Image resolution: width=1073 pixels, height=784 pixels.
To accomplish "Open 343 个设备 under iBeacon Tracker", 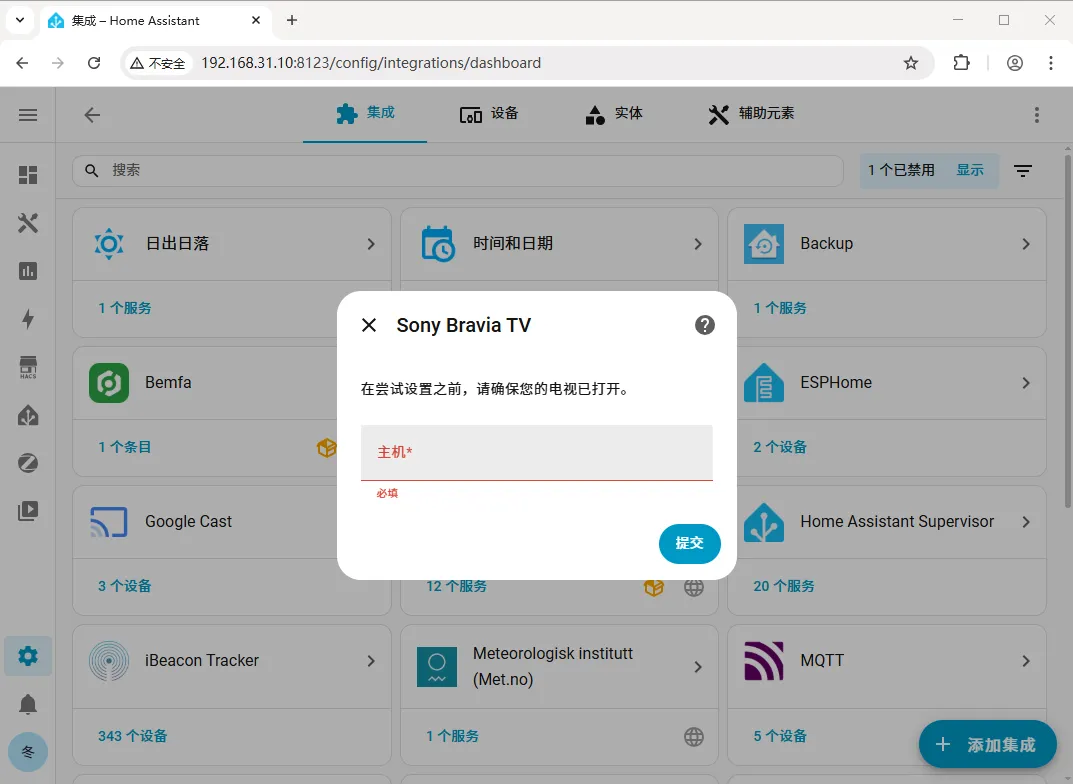I will click(133, 736).
